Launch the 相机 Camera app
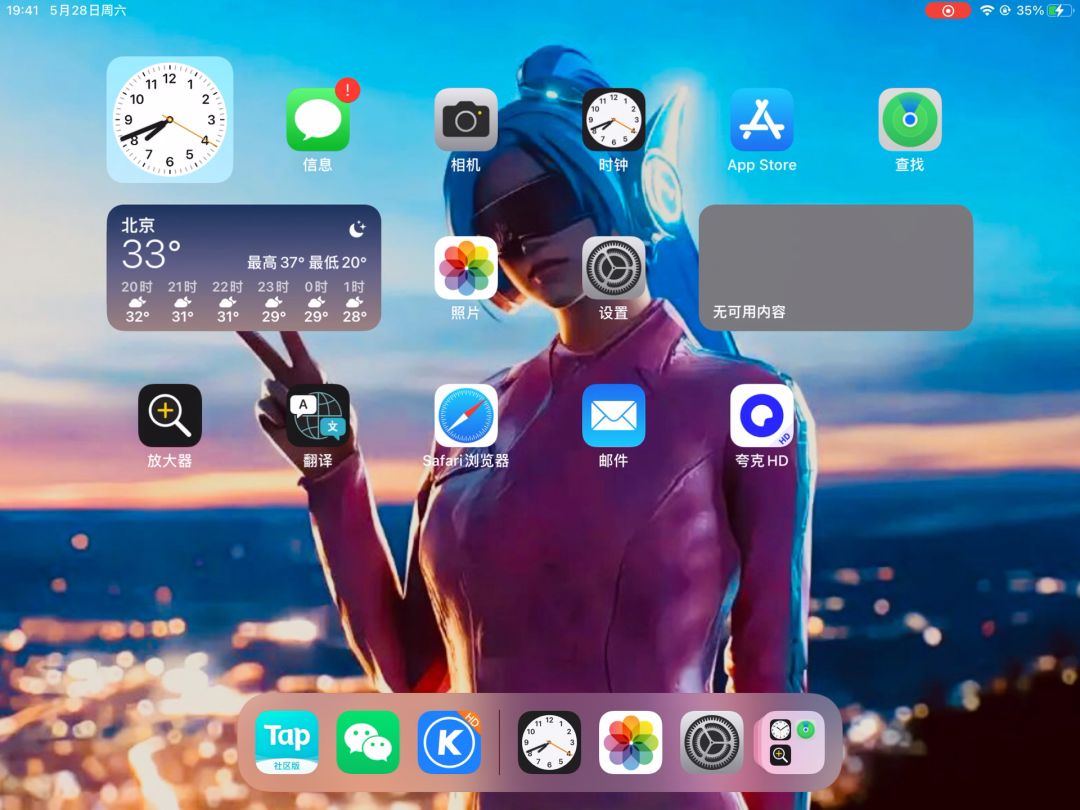Viewport: 1080px width, 810px height. [466, 120]
